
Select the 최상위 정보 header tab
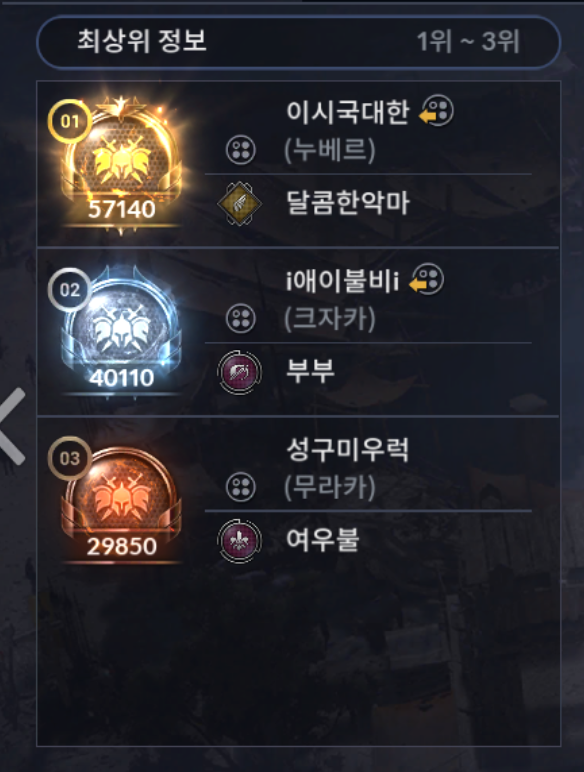(x=142, y=41)
